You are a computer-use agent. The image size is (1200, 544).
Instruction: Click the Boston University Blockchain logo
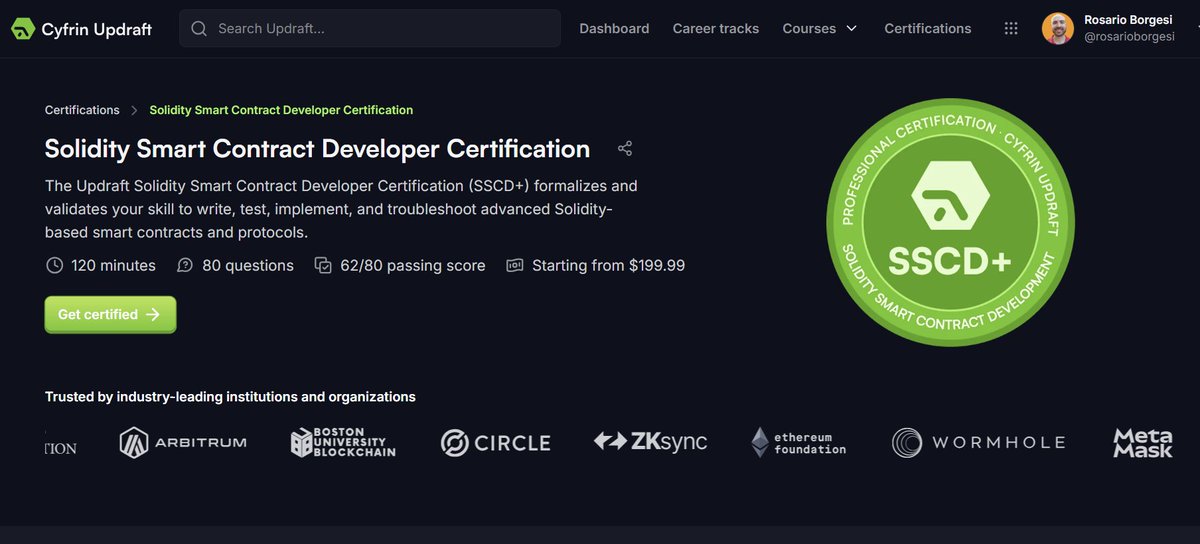click(x=343, y=442)
